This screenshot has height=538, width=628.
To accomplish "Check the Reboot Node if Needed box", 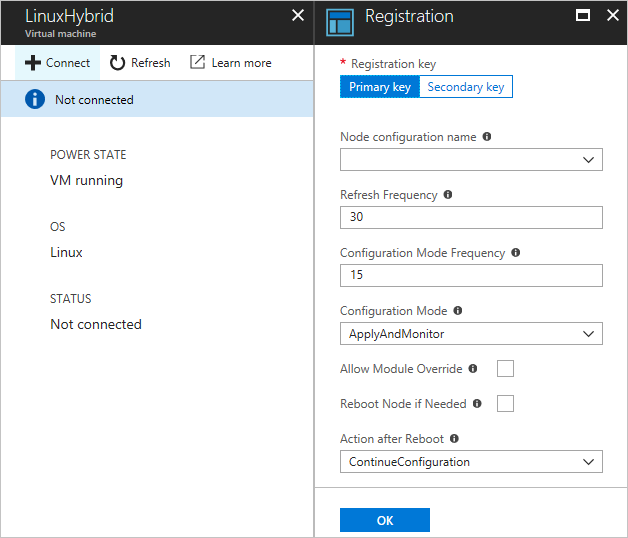I will click(506, 403).
